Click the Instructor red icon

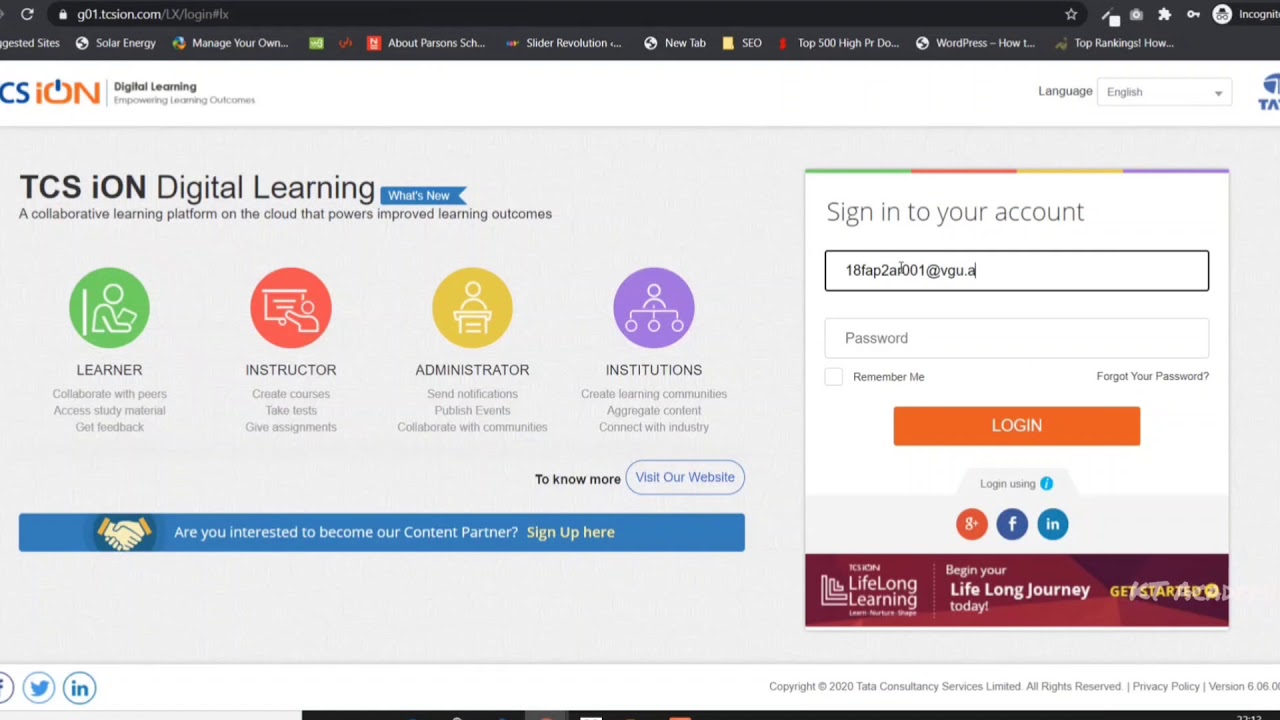click(x=291, y=308)
